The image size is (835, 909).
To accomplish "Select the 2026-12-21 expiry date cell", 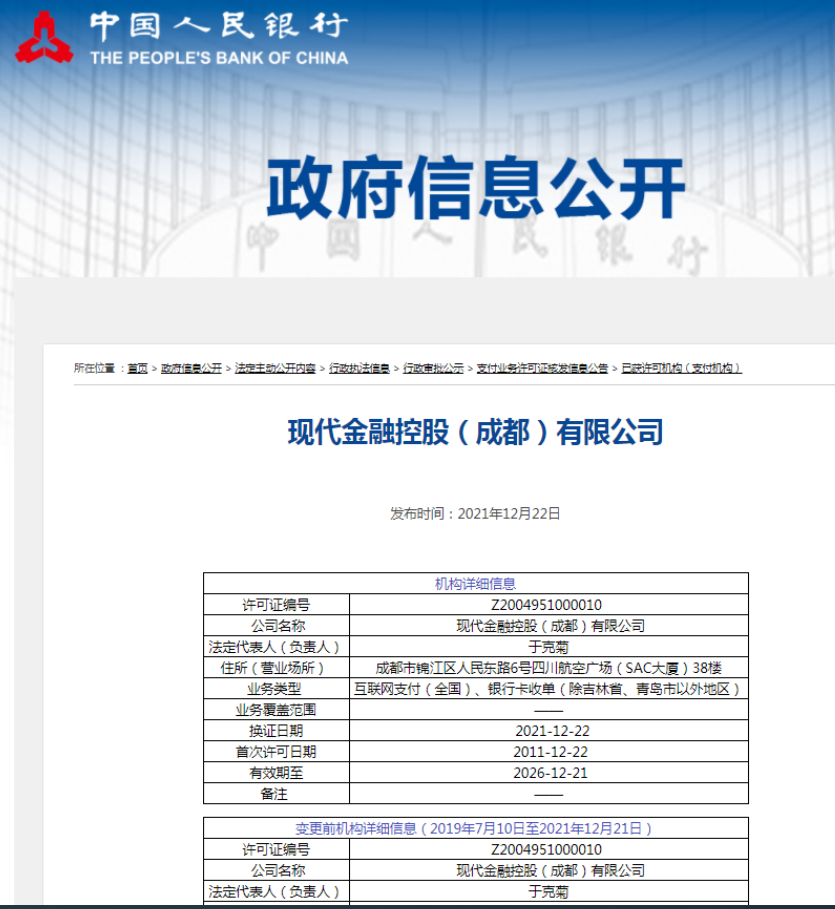I will point(549,772).
